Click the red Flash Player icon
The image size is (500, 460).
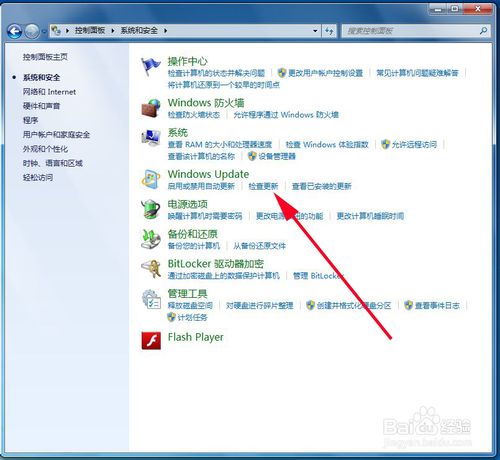151,340
